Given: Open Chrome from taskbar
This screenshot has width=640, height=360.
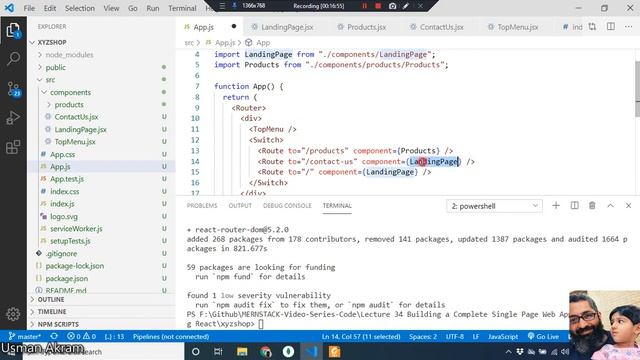Looking at the screenshot, I should tap(265, 351).
